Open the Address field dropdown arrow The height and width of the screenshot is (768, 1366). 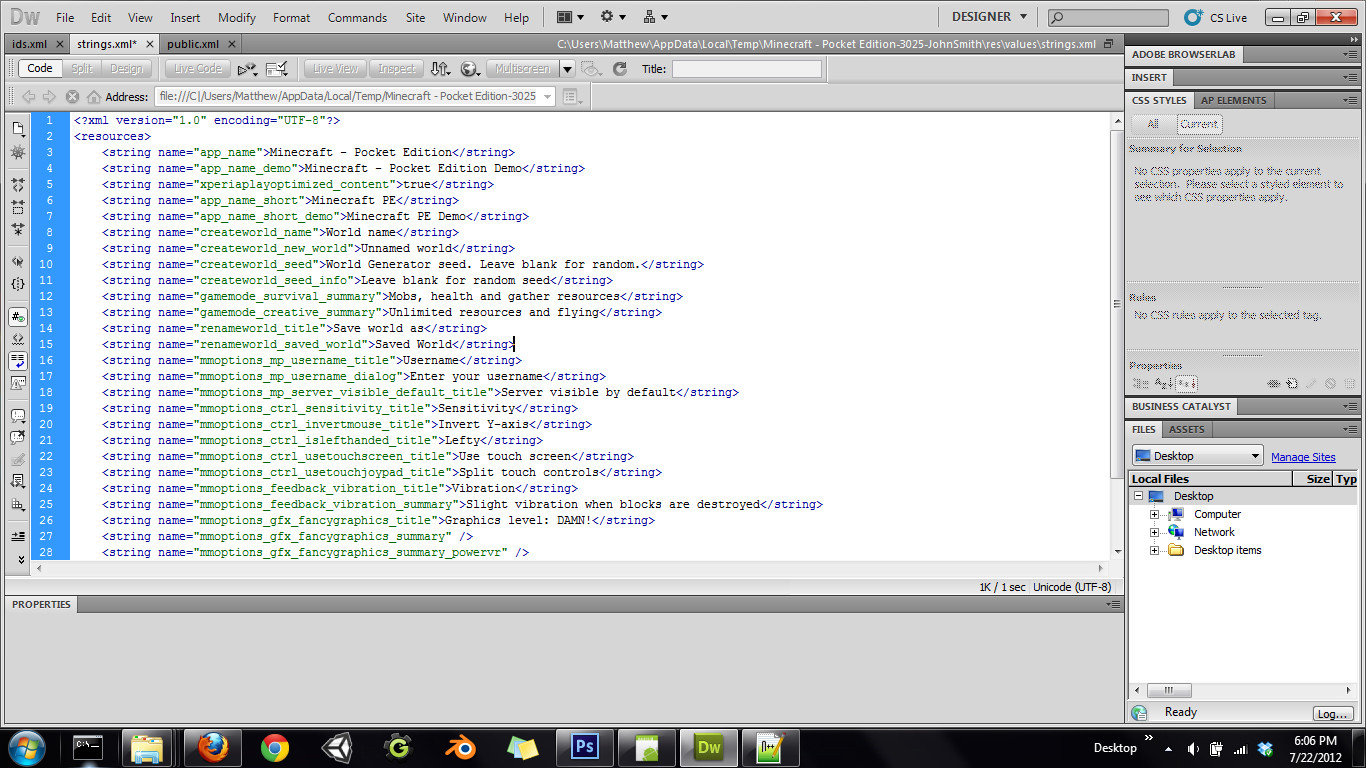[547, 97]
